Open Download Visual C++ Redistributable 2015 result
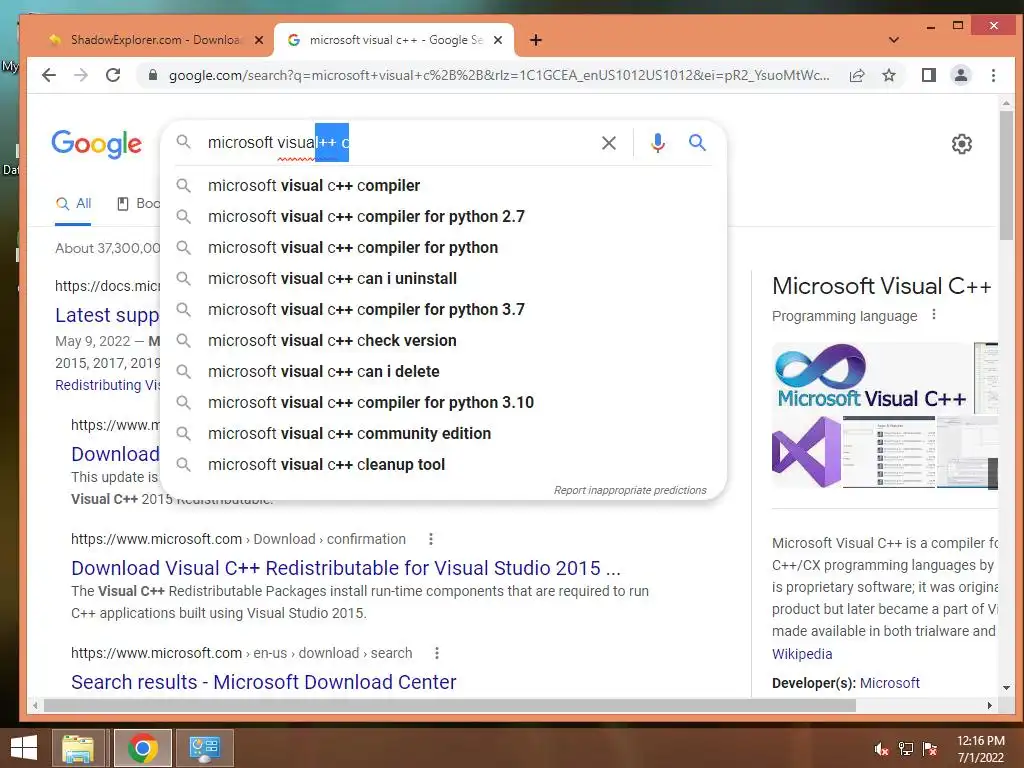The width and height of the screenshot is (1024, 768). [345, 568]
